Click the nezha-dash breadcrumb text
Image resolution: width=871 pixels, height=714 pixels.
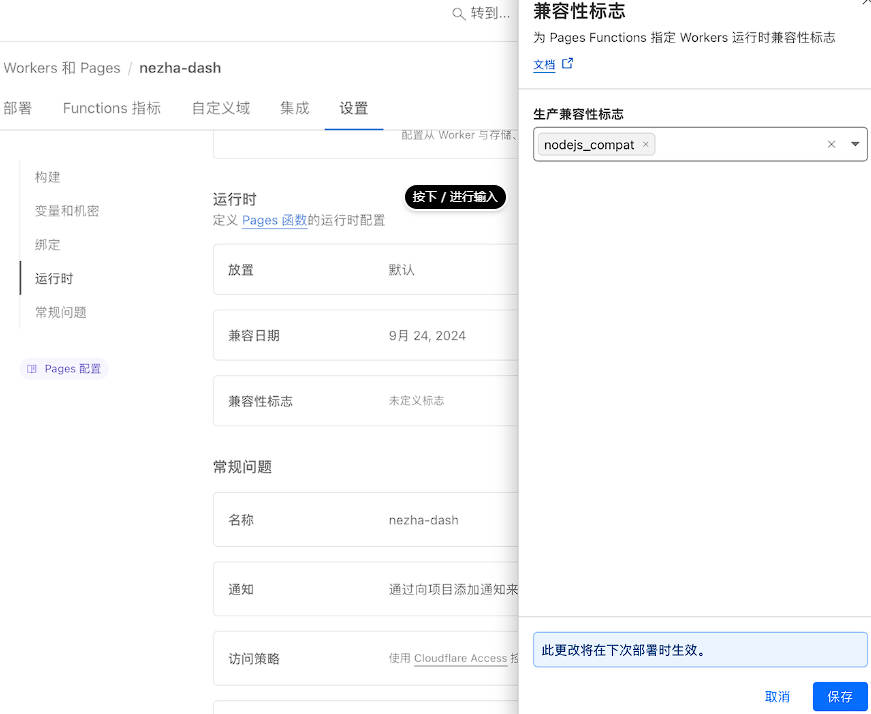click(x=180, y=68)
